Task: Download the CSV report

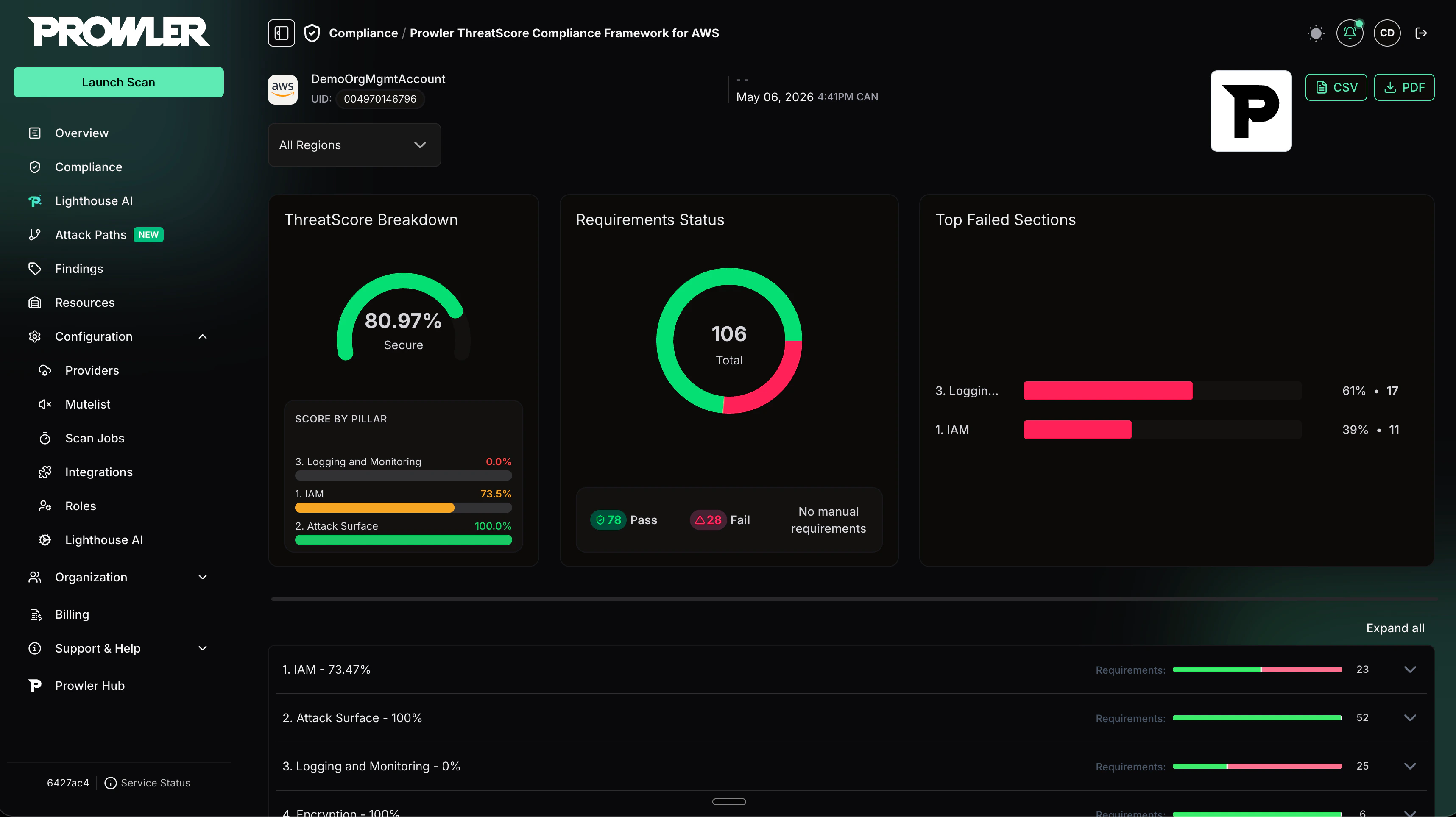Action: [x=1336, y=87]
